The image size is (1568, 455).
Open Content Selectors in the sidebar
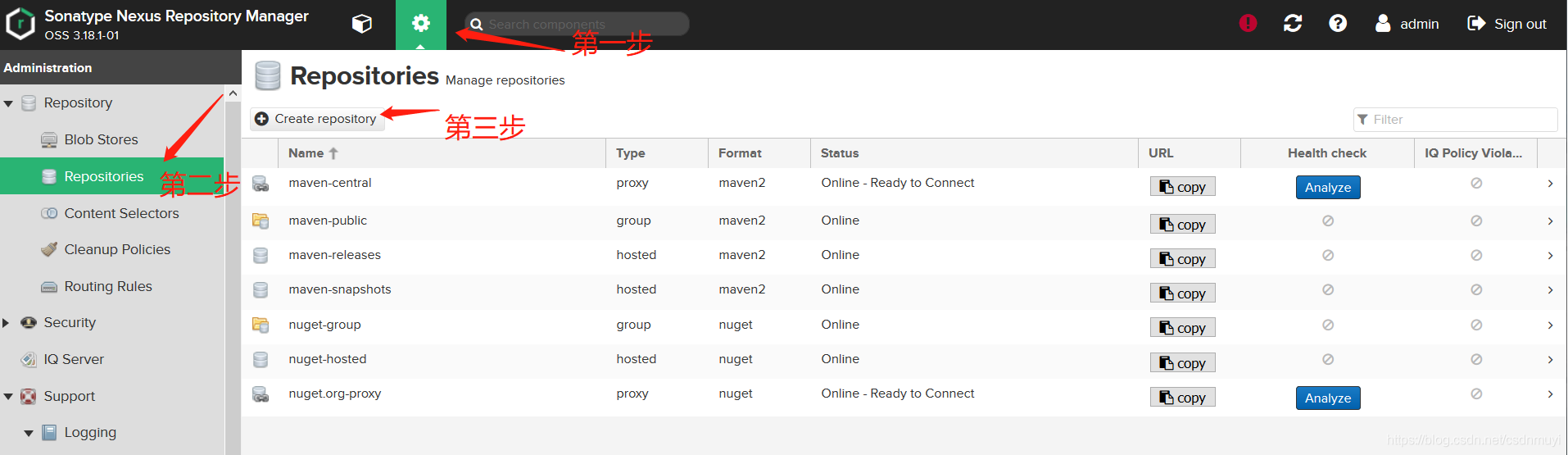point(121,213)
